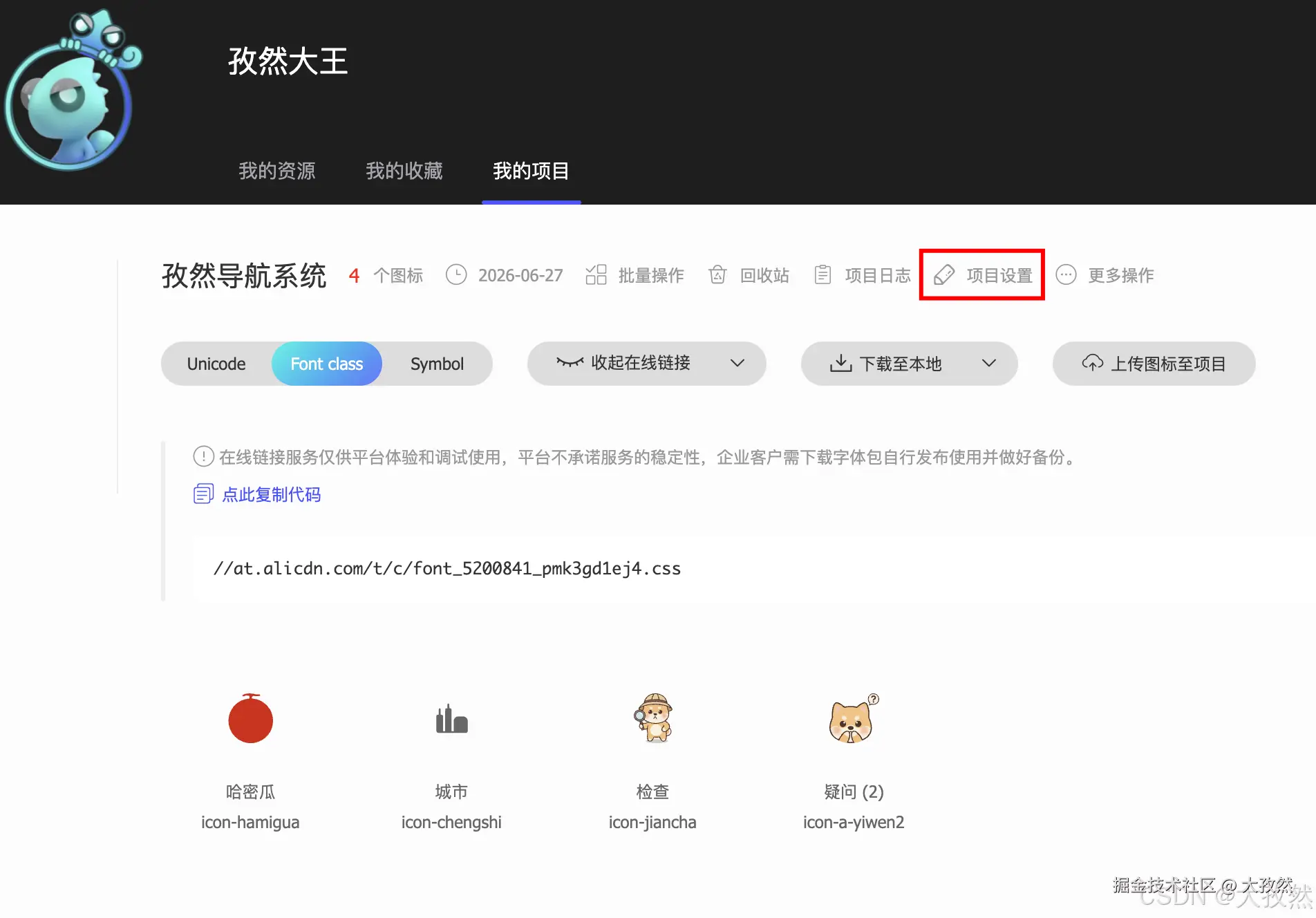Click the 回收站 recycle bin icon
Viewport: 1316px width, 918px height.
point(717,274)
